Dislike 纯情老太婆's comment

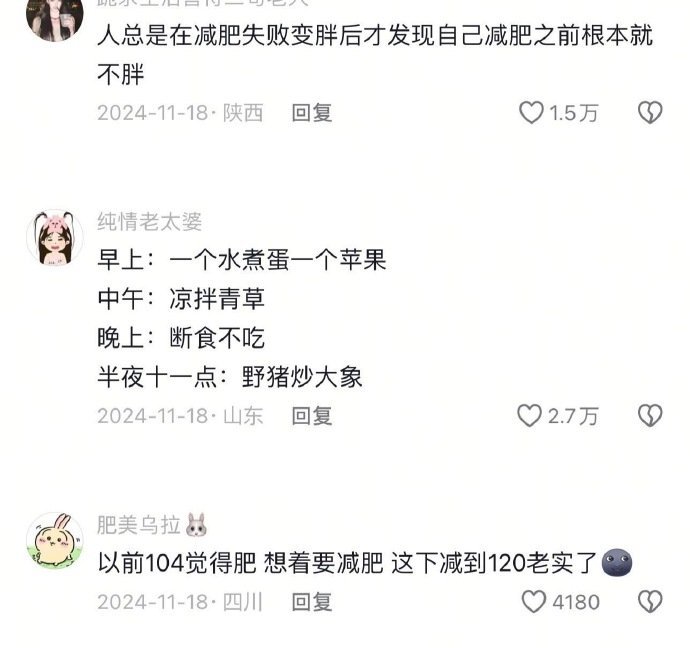[x=650, y=416]
